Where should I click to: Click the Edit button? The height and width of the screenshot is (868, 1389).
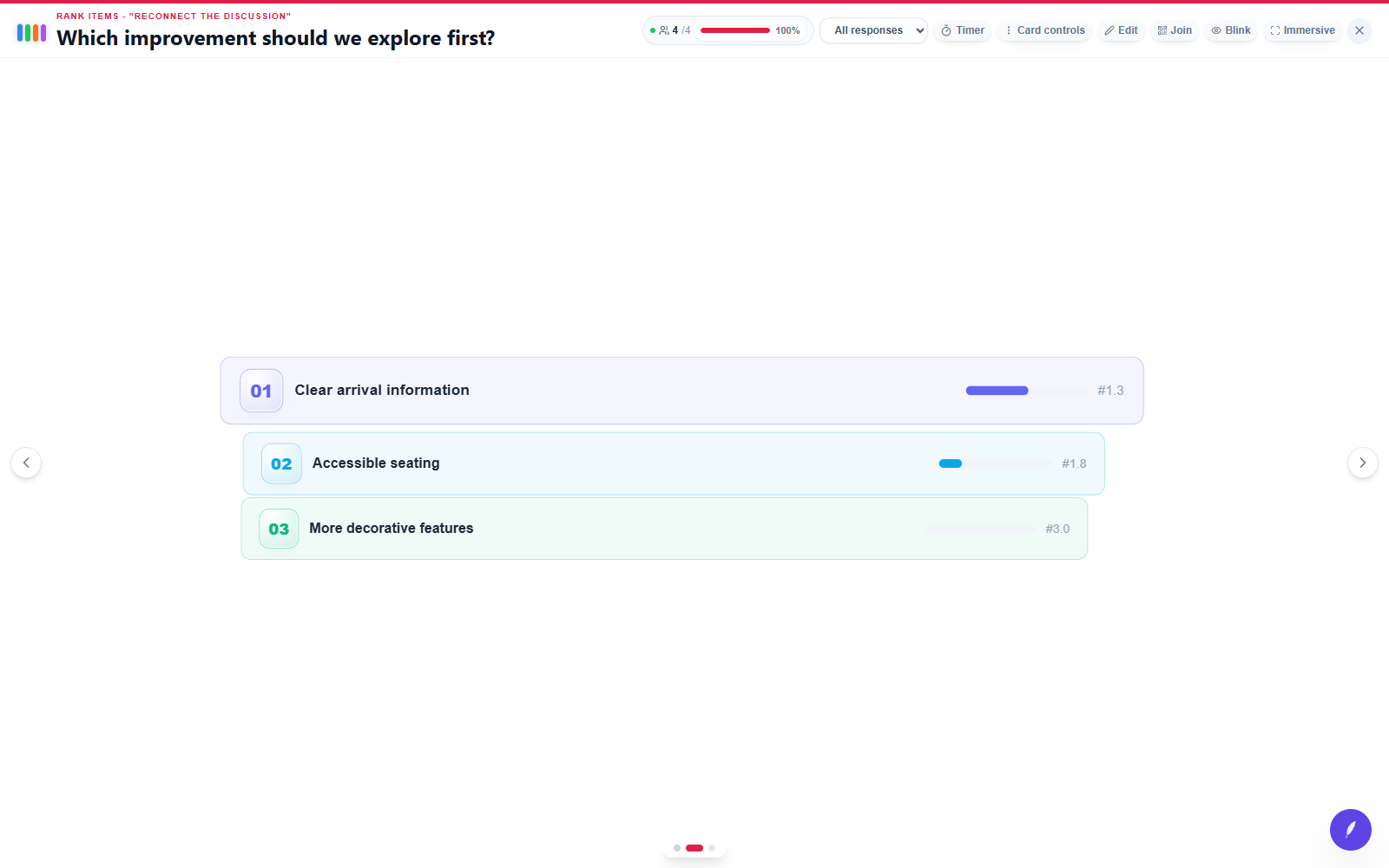pyautogui.click(x=1121, y=30)
